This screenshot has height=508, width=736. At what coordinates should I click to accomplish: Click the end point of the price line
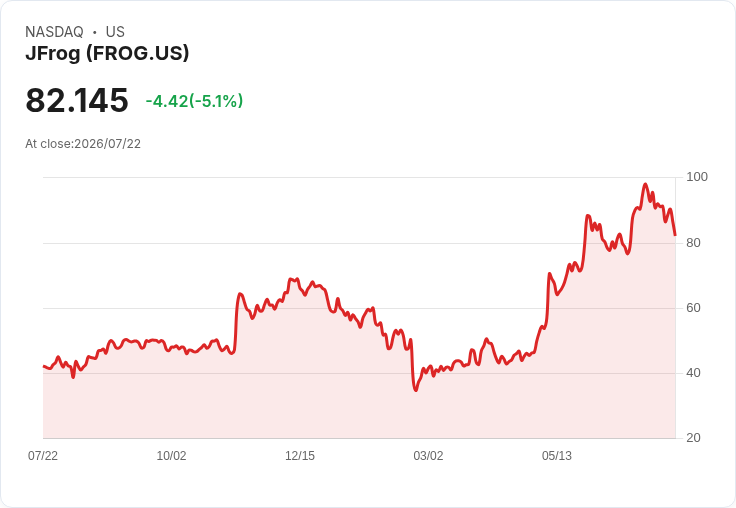click(675, 235)
